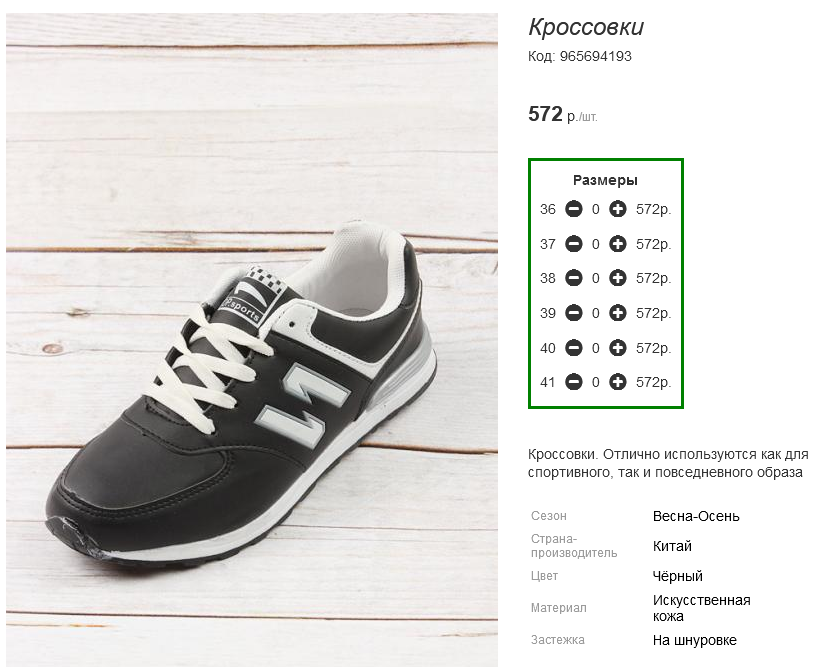Click the Кроссовки product title
Viewport: 824px width, 667px height.
tap(586, 27)
